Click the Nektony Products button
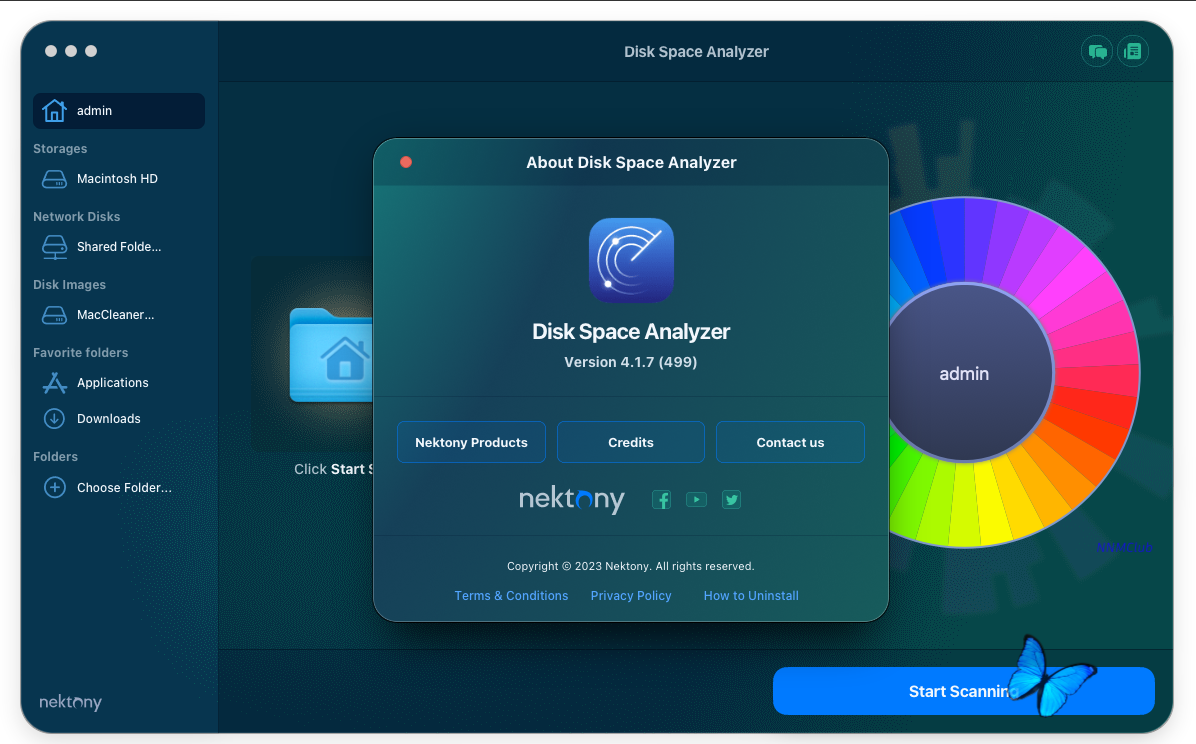 (x=471, y=442)
